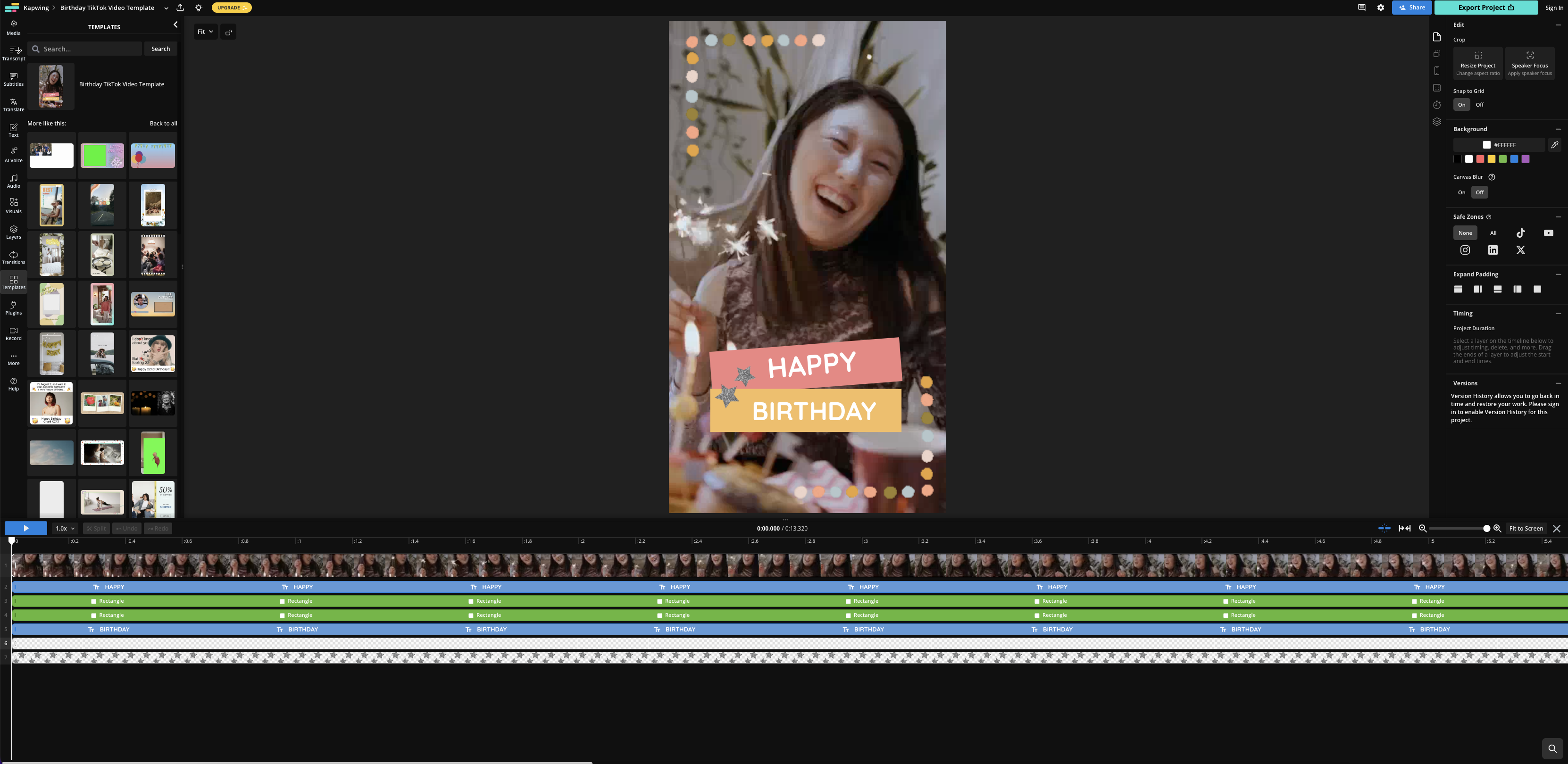Collapse the Versions section
This screenshot has height=764, width=1568.
1558,383
